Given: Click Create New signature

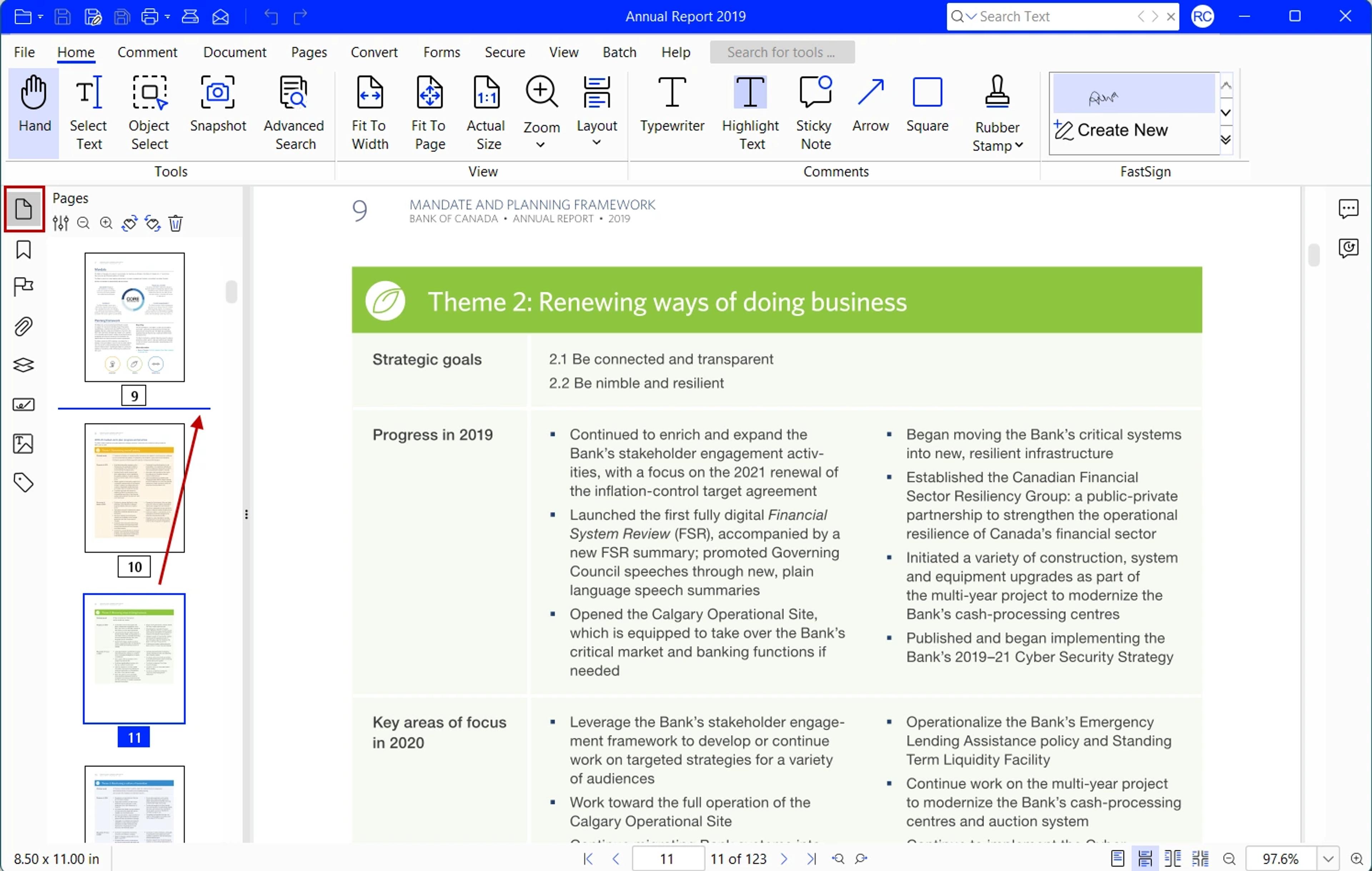Looking at the screenshot, I should pos(1111,130).
